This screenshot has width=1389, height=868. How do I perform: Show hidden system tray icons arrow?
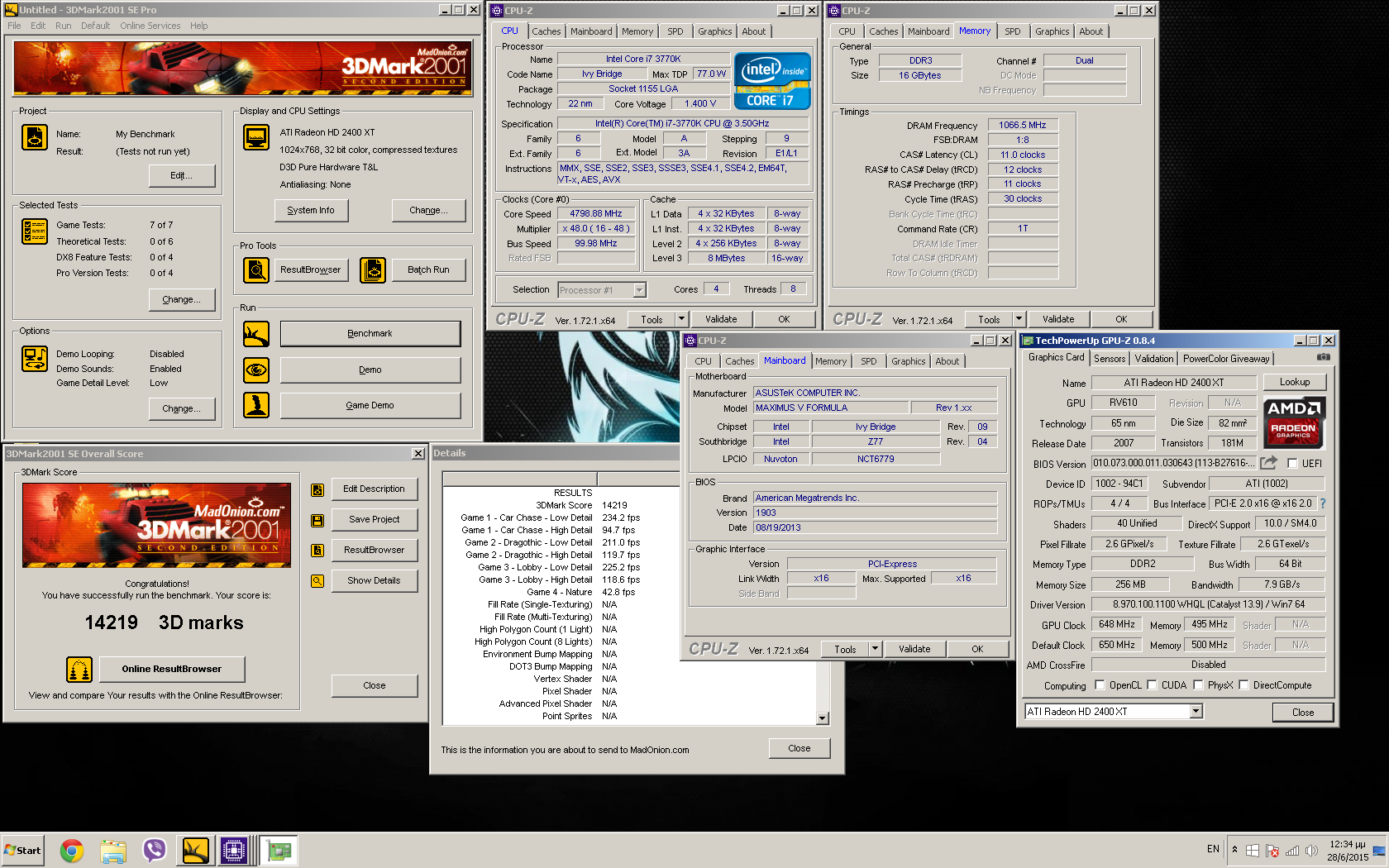tap(1234, 849)
